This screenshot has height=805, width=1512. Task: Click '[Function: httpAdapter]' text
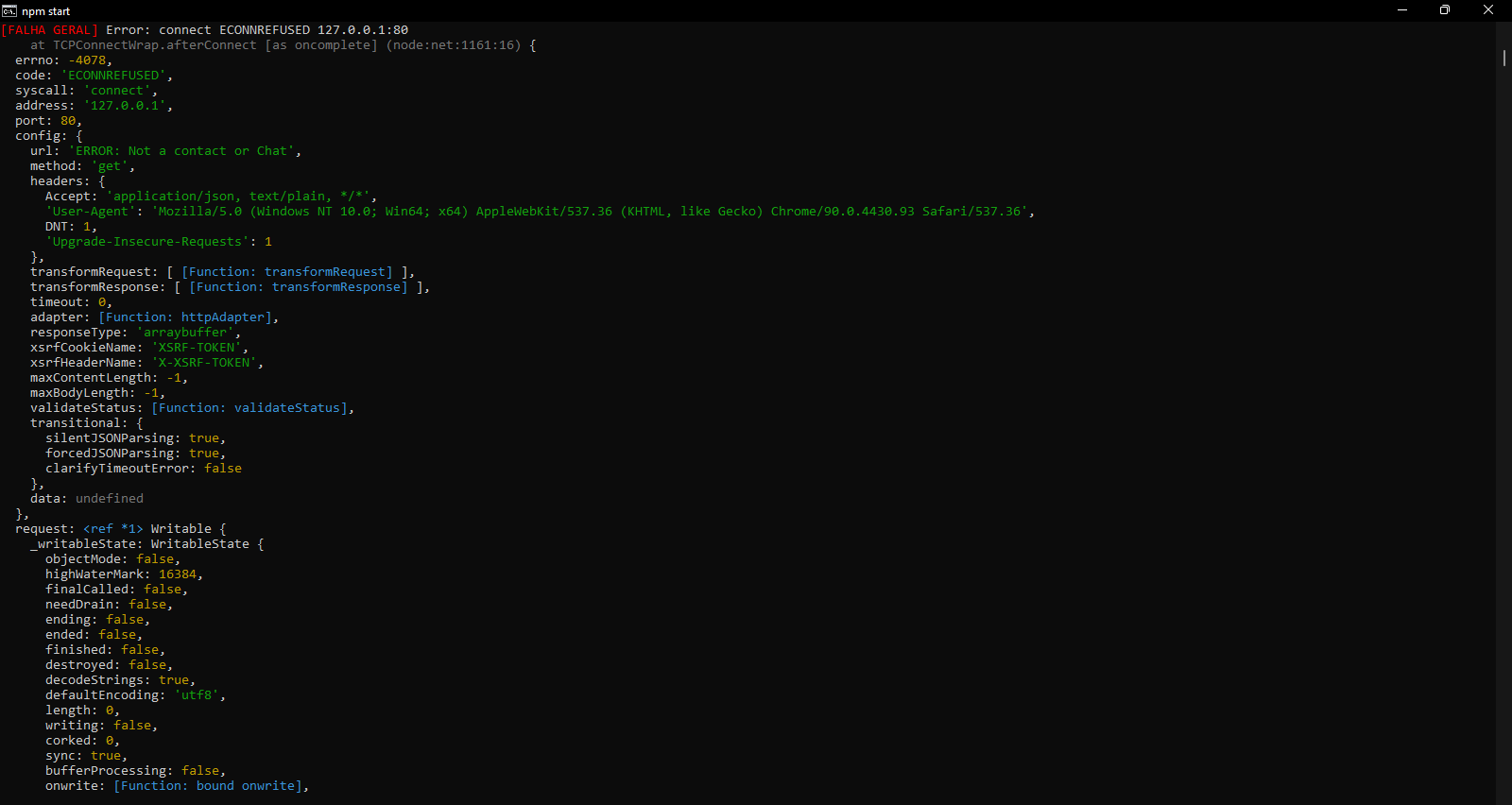[x=185, y=317]
